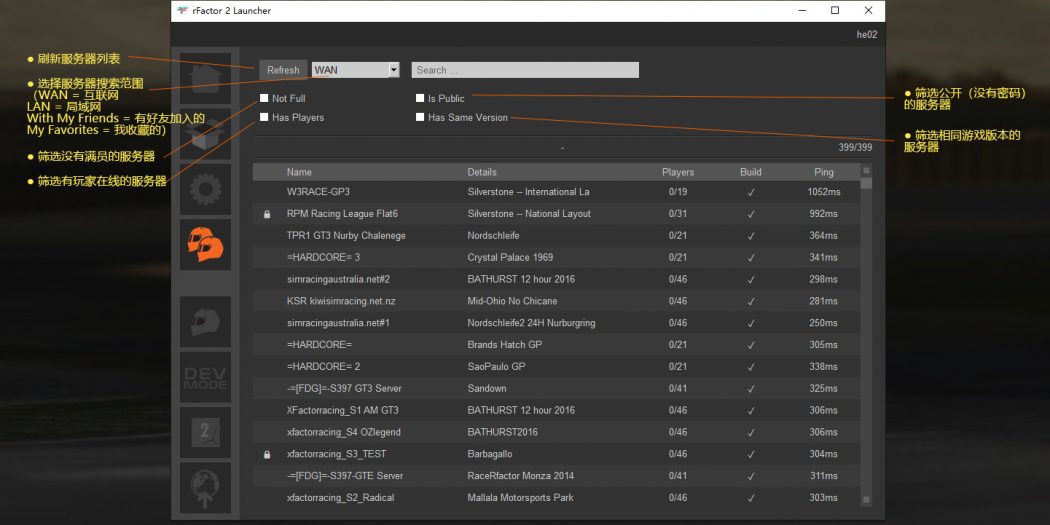The image size is (1050, 525).
Task: Select -=[FDG]=-S397-GTE Server row
Action: [556, 476]
